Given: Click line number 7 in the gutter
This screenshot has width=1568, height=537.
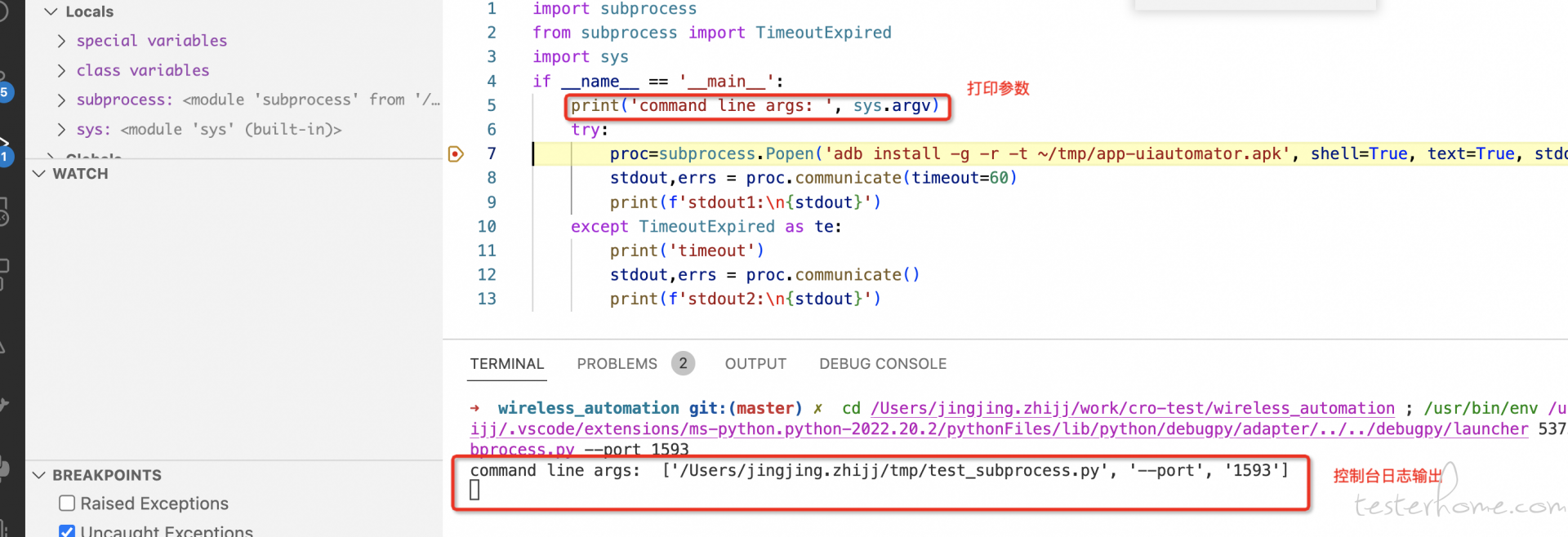Looking at the screenshot, I should (x=492, y=153).
